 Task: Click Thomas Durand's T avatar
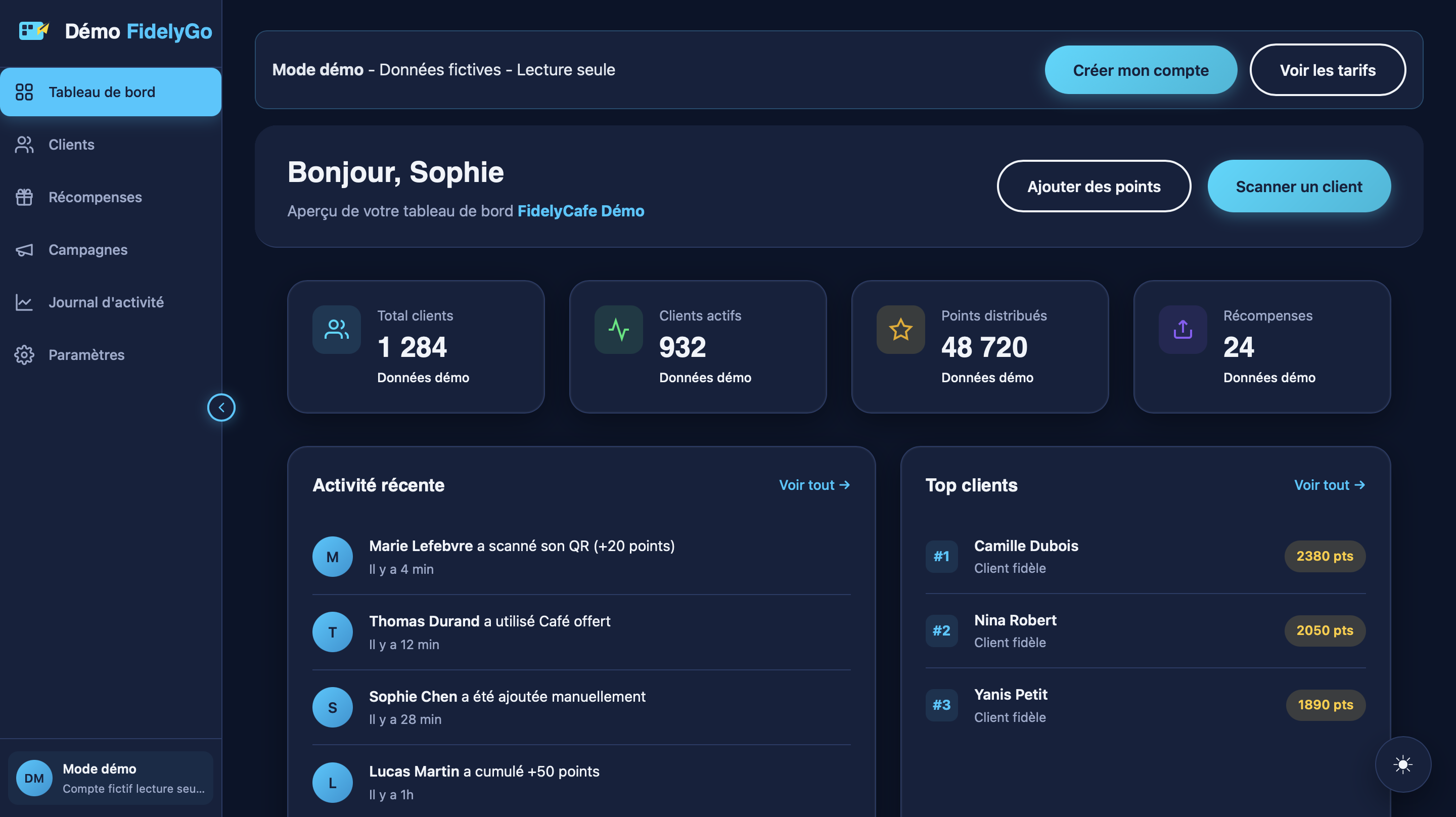(x=333, y=632)
